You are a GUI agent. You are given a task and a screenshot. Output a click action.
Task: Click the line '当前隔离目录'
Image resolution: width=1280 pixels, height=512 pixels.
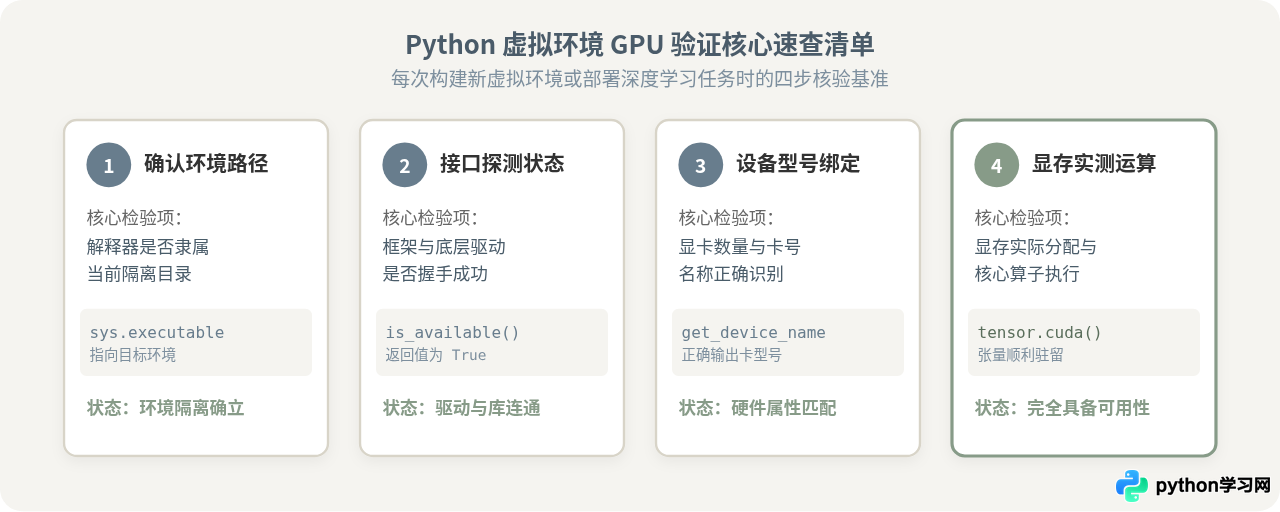pos(139,273)
